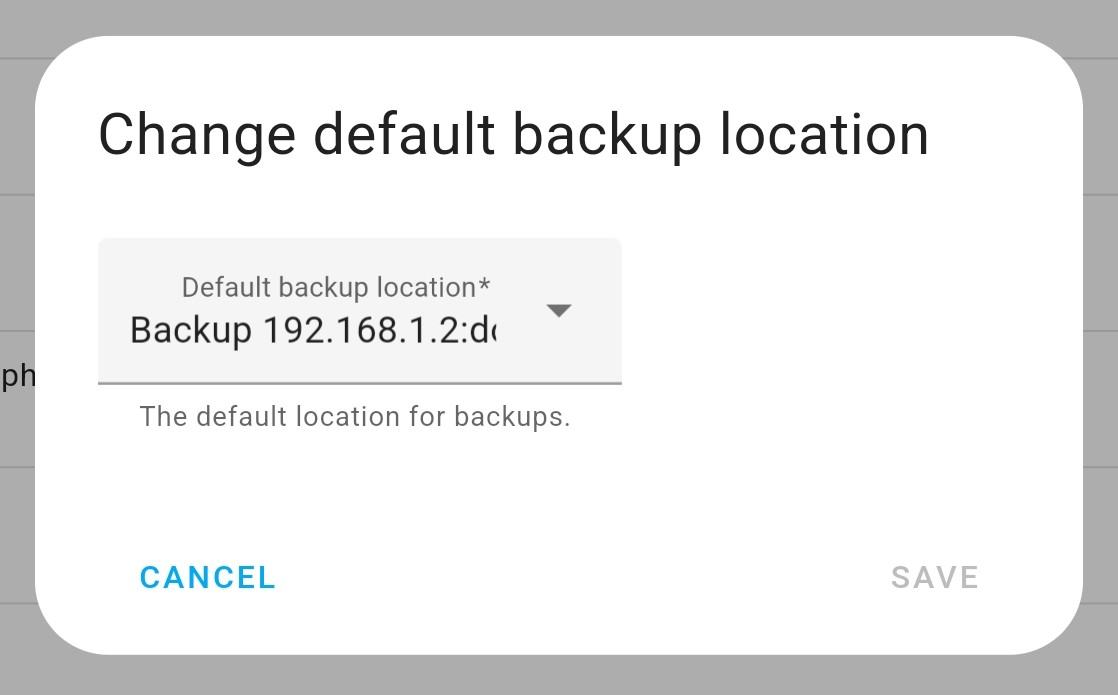Click the underline of the select field

click(x=359, y=383)
